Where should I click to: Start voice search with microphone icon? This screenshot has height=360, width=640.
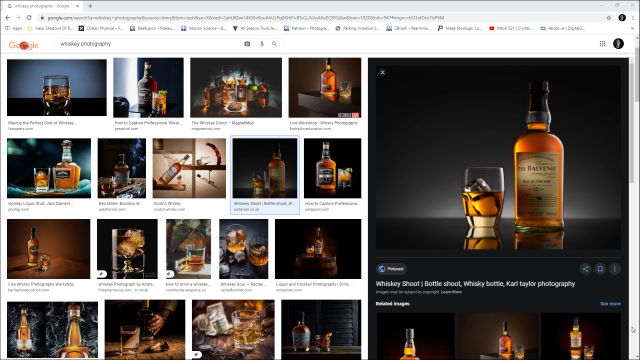pos(262,44)
